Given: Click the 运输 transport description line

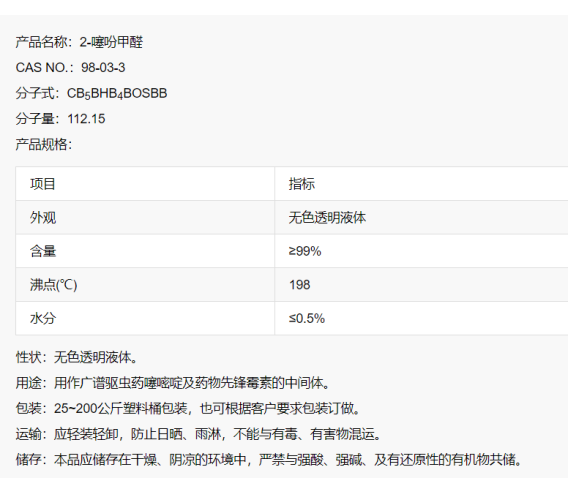Looking at the screenshot, I should click(x=199, y=434).
